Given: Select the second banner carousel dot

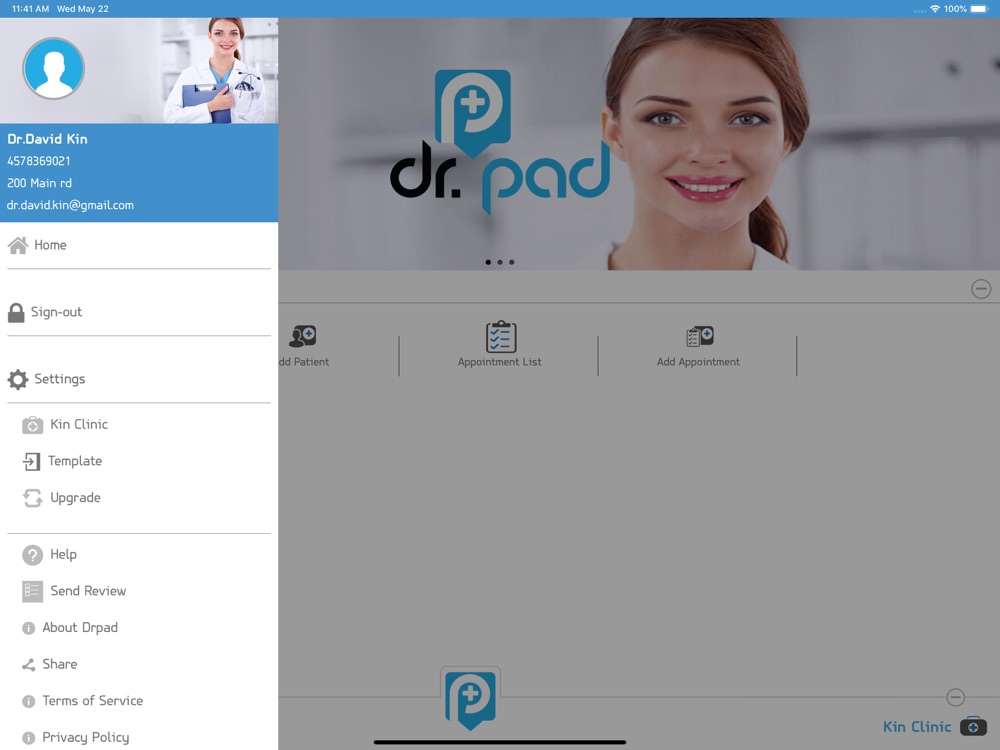Looking at the screenshot, I should [x=500, y=262].
